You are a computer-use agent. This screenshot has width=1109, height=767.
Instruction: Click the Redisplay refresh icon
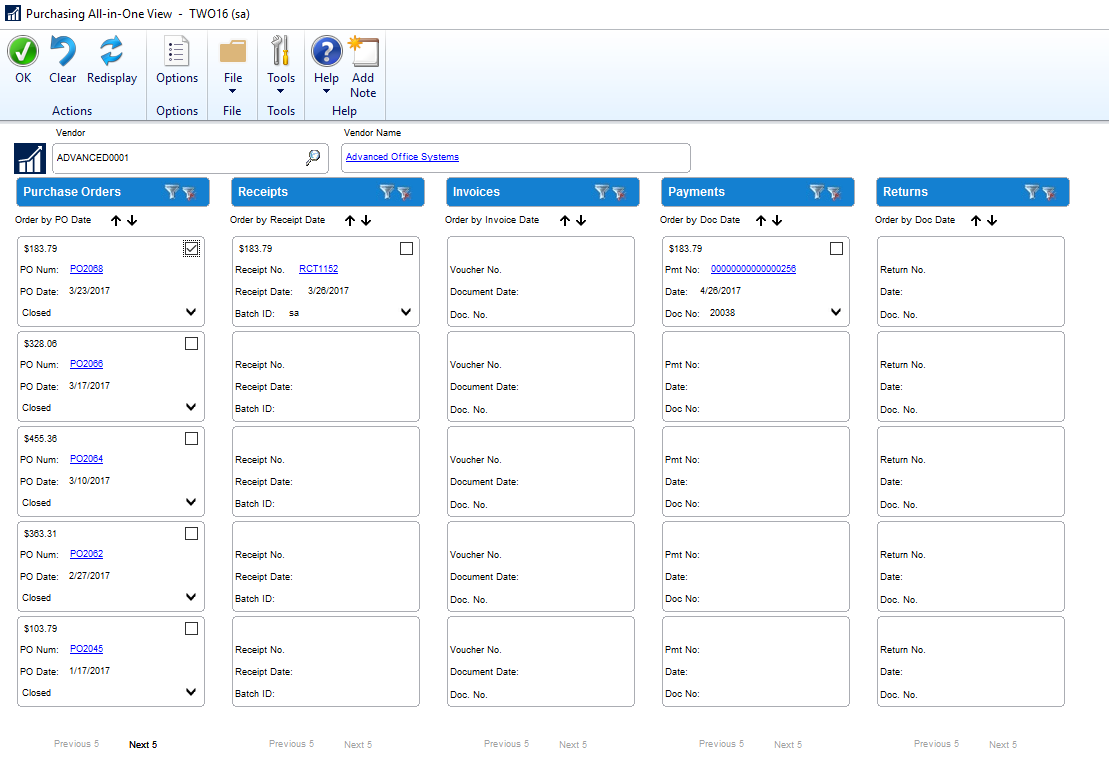[x=111, y=52]
